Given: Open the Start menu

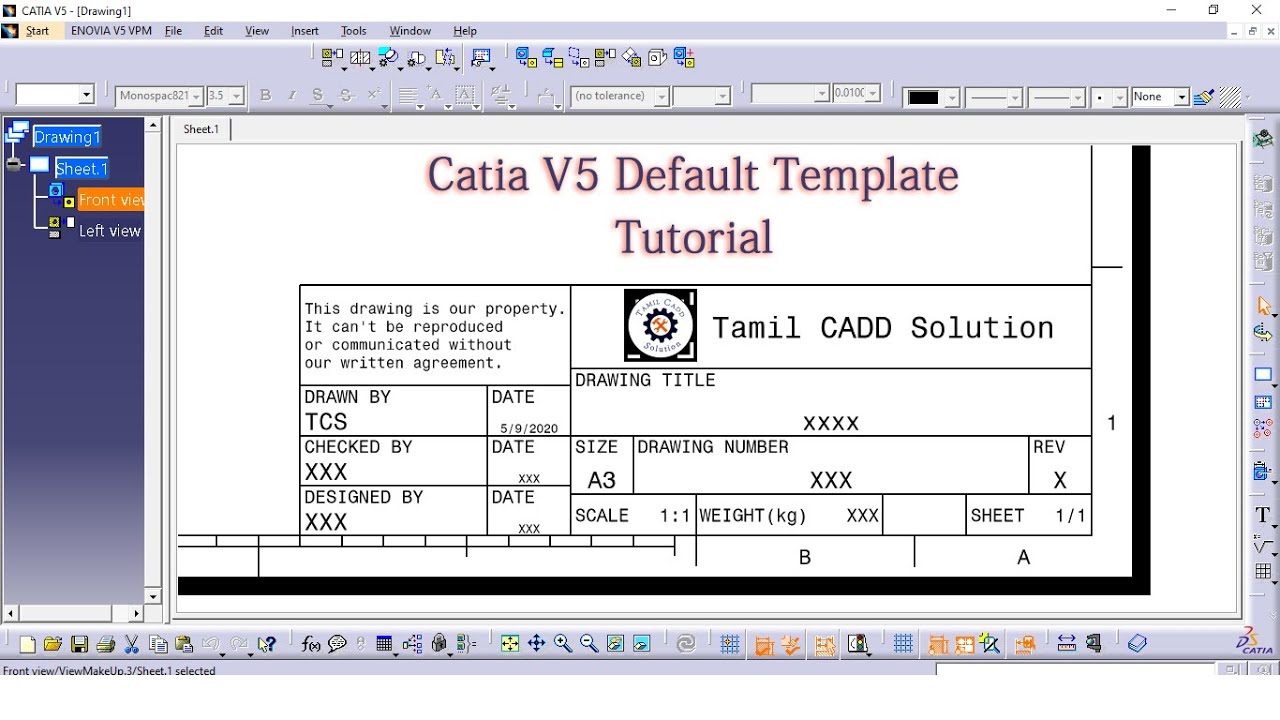Looking at the screenshot, I should (x=37, y=31).
